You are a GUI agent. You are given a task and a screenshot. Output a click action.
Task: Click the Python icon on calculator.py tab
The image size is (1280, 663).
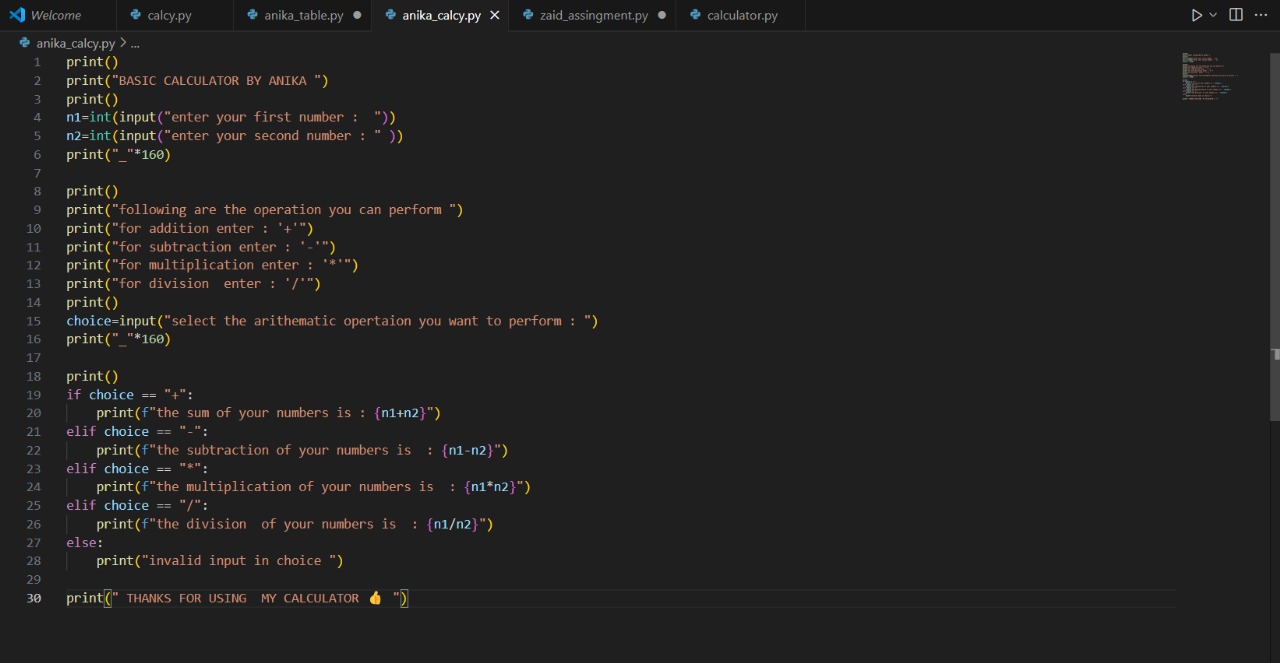[696, 15]
